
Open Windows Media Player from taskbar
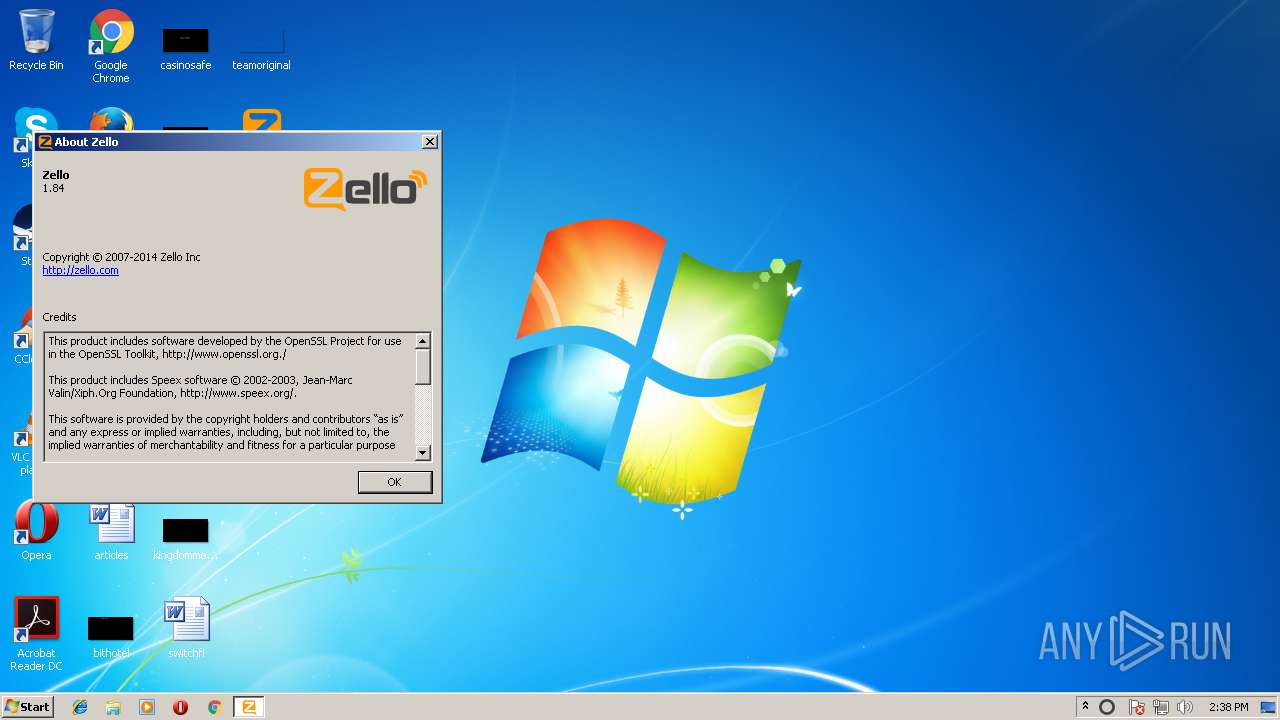(147, 707)
